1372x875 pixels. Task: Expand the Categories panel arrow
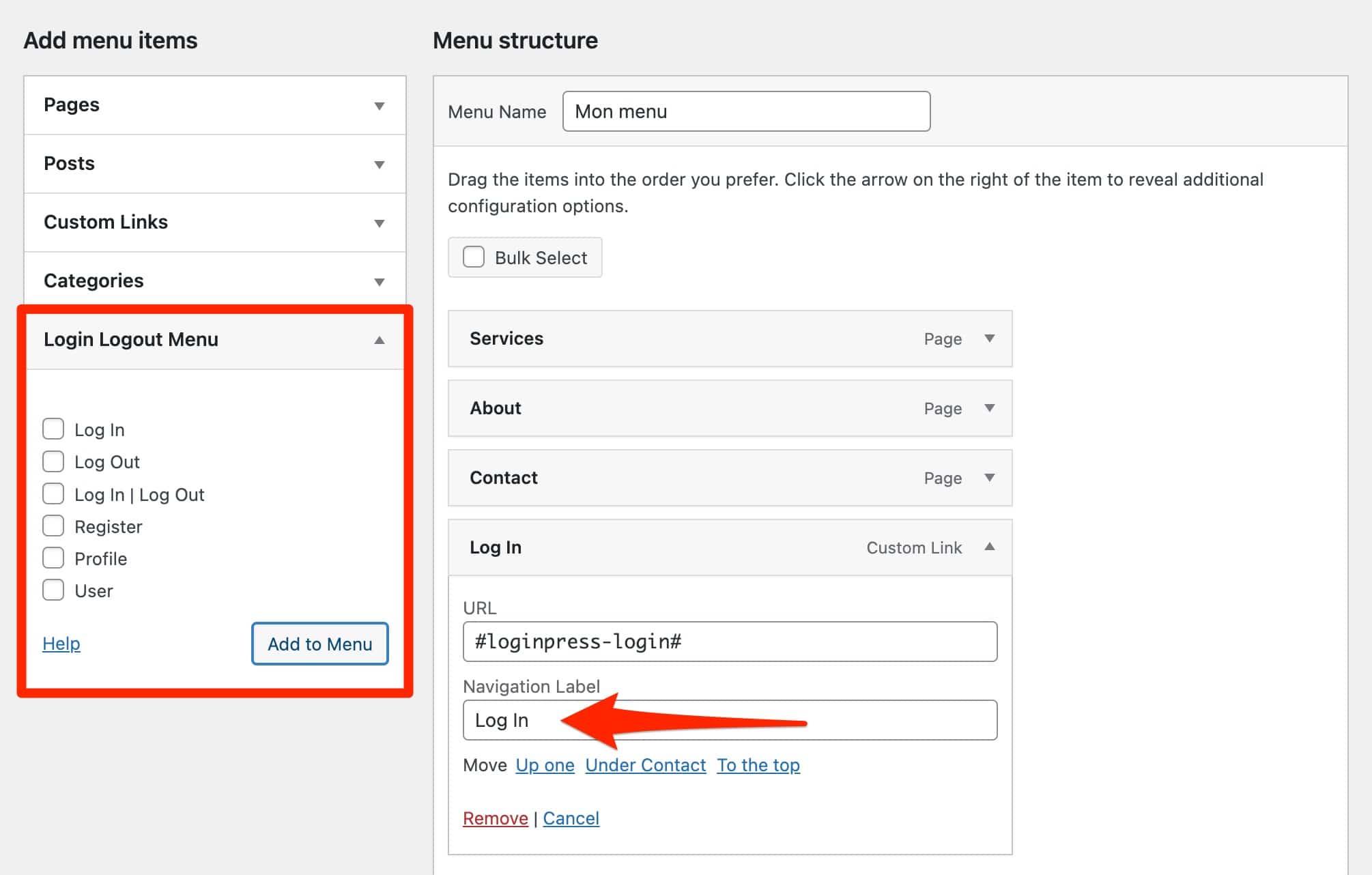[380, 282]
